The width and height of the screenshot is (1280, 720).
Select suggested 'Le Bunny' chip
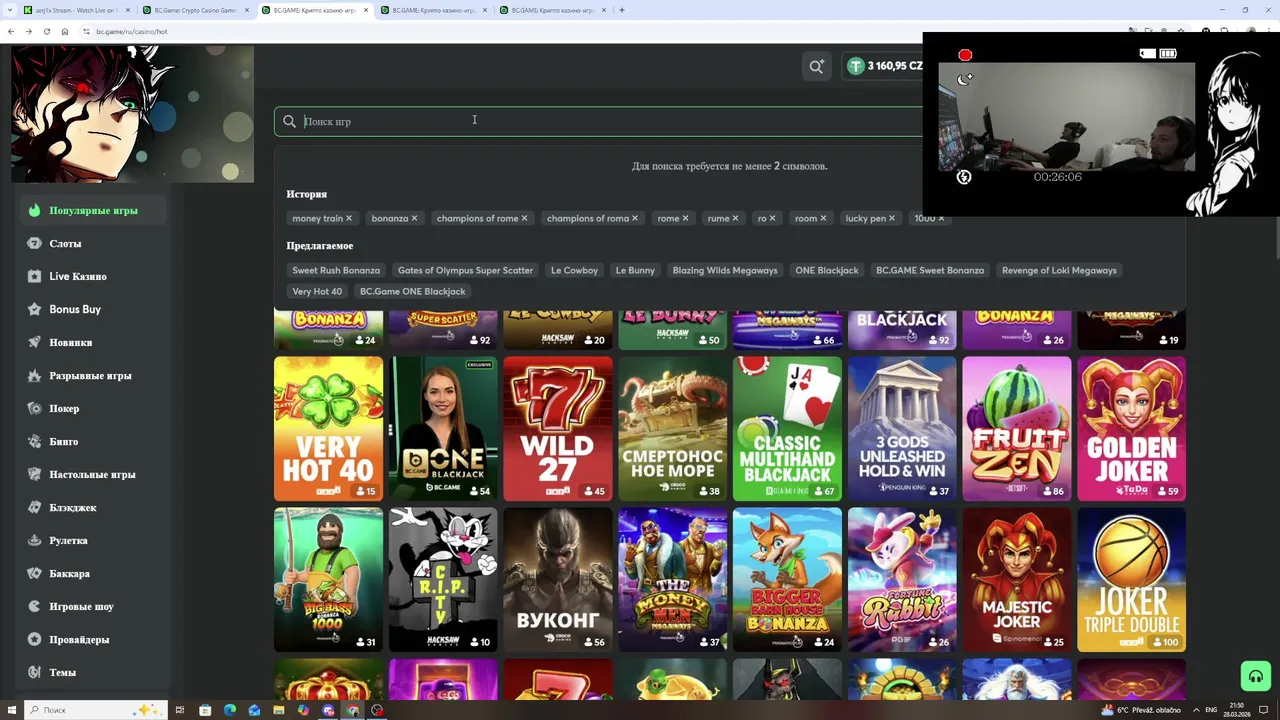coord(635,270)
